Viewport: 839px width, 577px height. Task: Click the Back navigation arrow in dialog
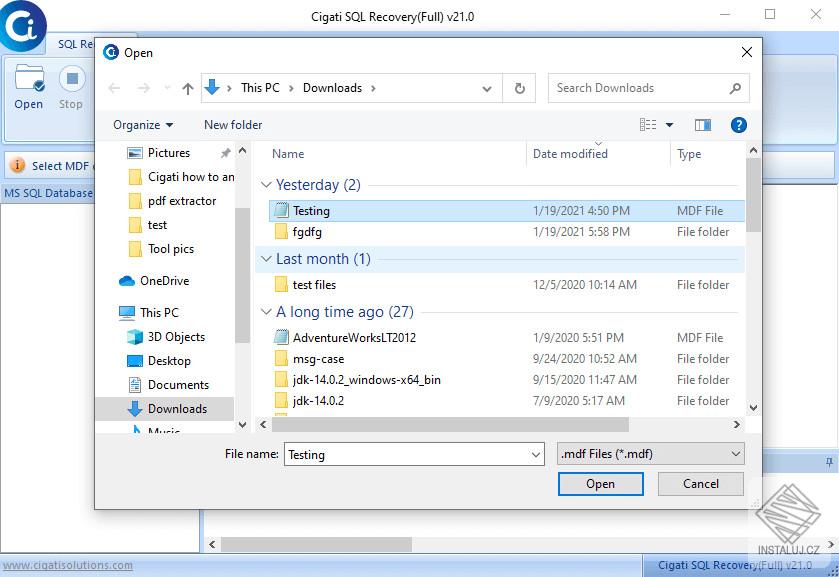[114, 88]
